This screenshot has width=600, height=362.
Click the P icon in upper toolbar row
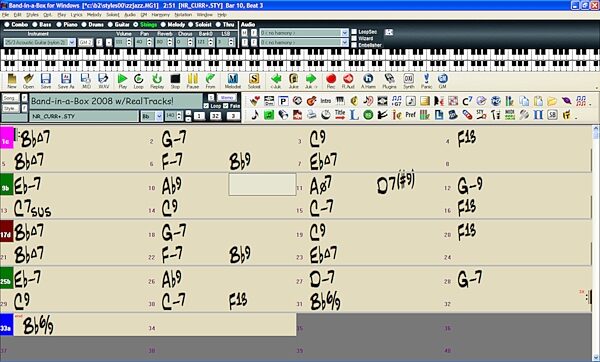[283, 101]
